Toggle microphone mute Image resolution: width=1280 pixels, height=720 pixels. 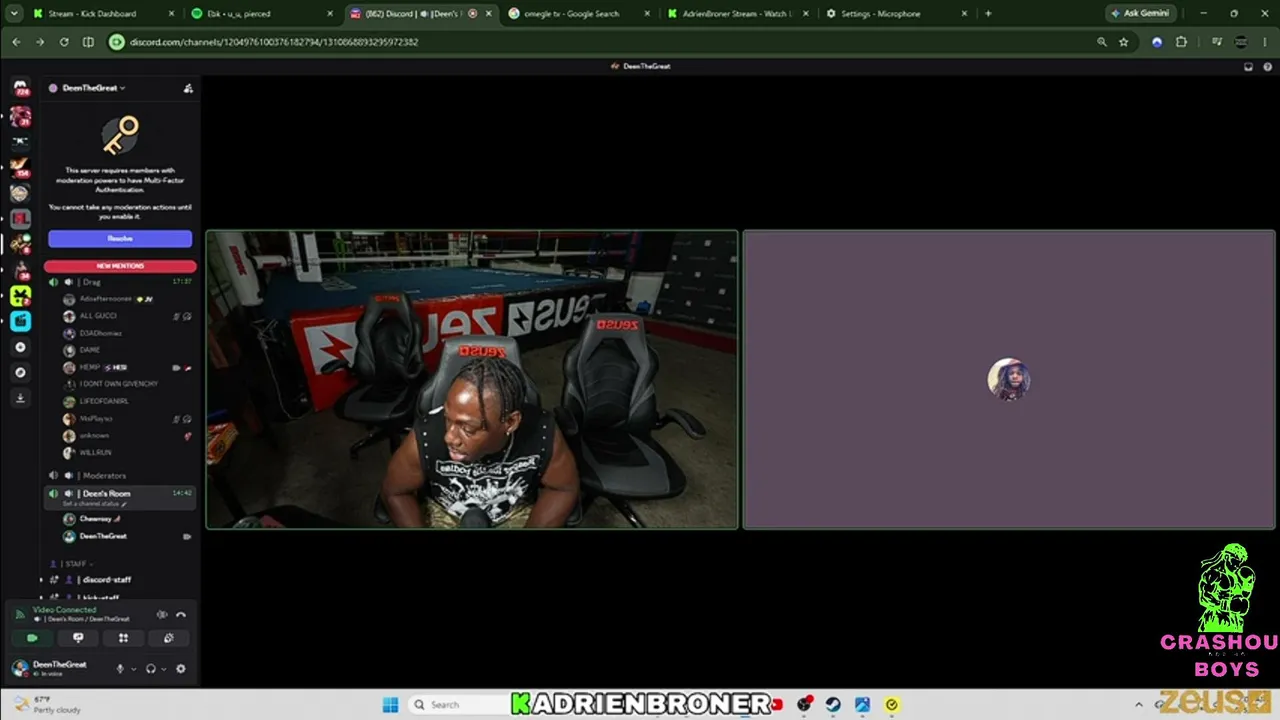120,669
